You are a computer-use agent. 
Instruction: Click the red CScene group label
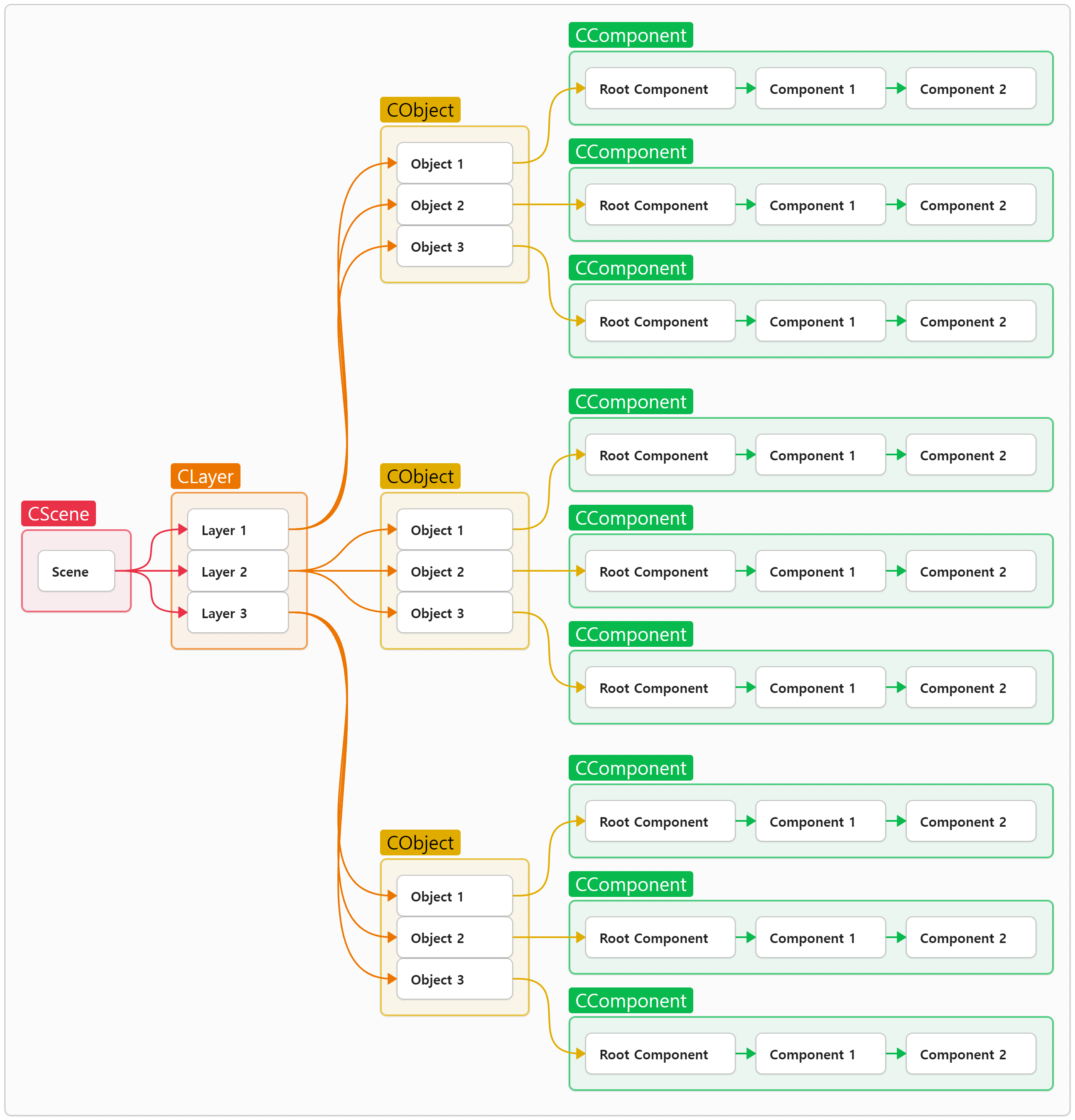[58, 513]
